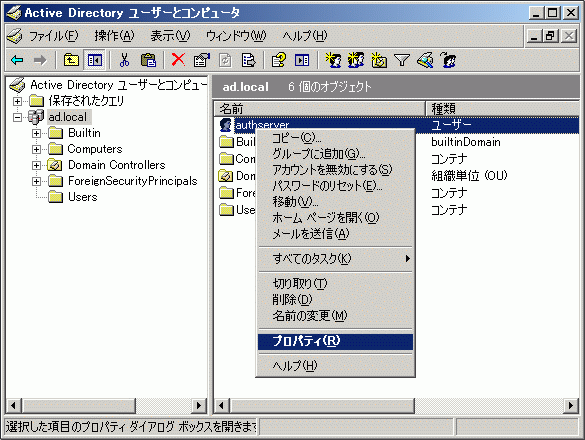Choose ホーム ページを開く(O) in context menu
585x440 pixels.
pos(335,218)
